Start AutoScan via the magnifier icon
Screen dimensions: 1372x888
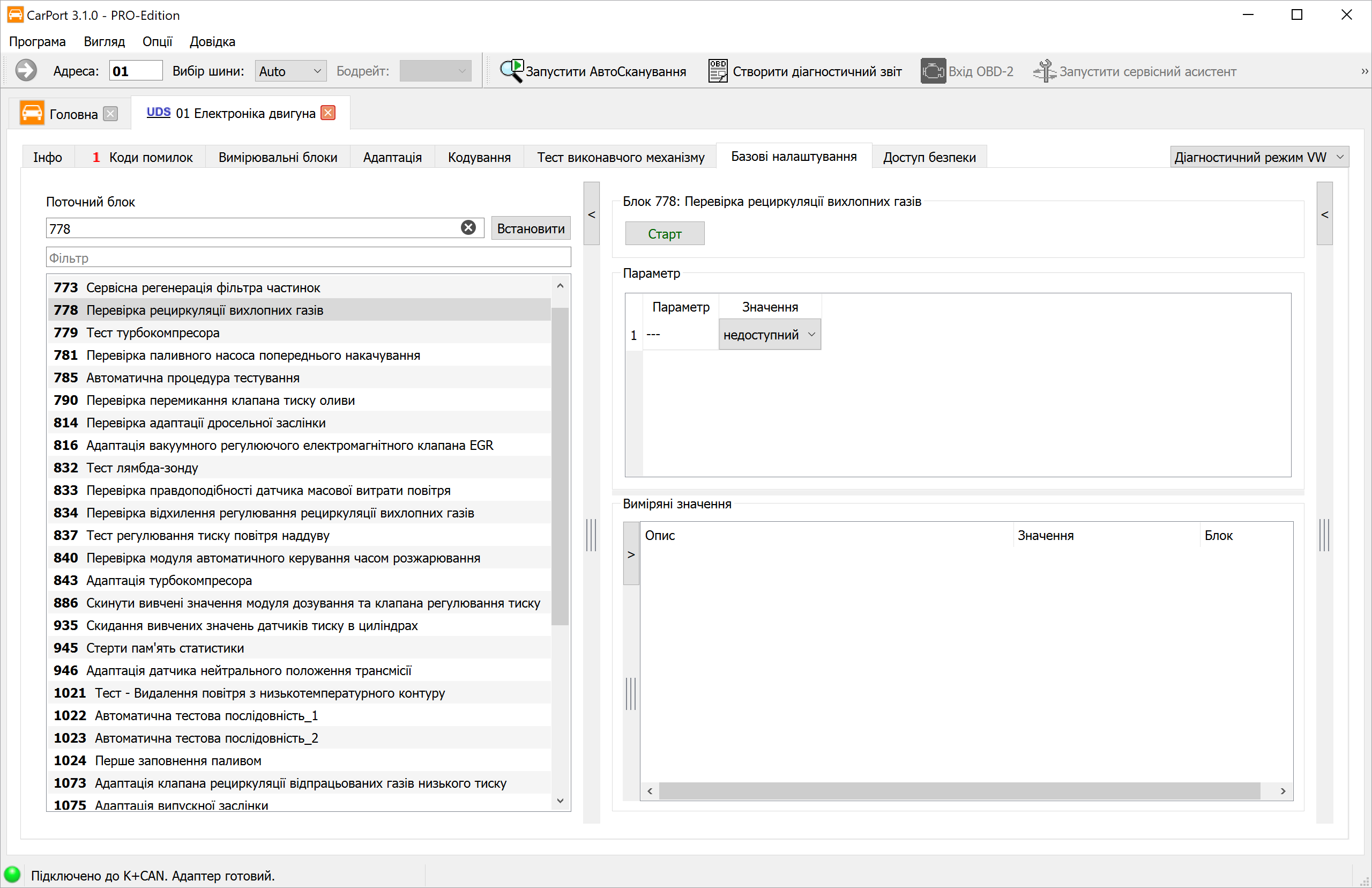(511, 71)
